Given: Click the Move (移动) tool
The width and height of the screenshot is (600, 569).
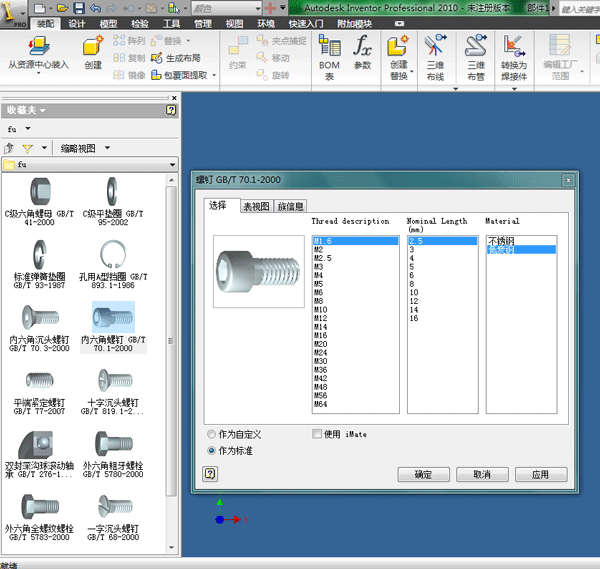Looking at the screenshot, I should (x=273, y=58).
